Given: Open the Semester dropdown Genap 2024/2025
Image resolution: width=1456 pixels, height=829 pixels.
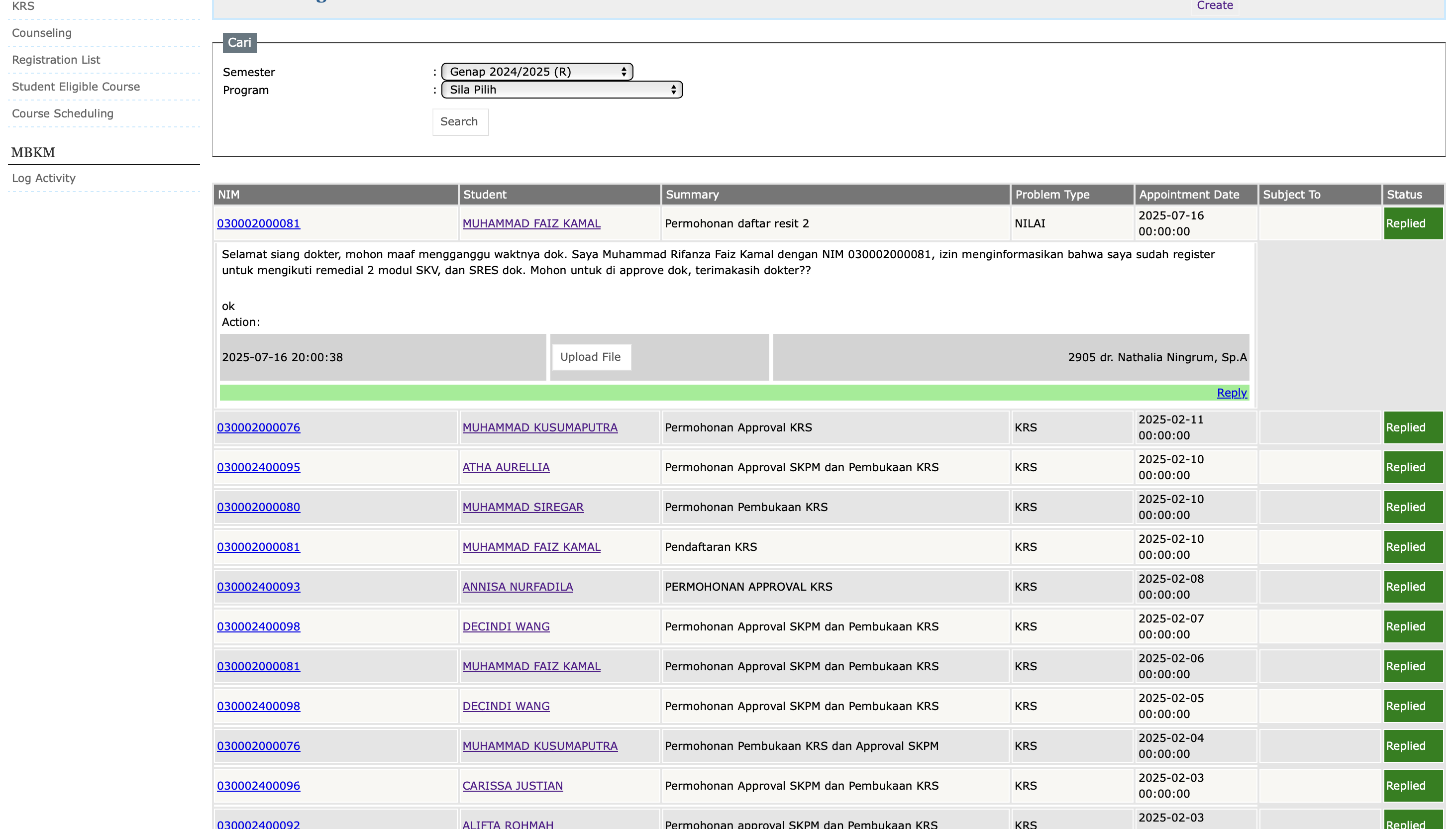Looking at the screenshot, I should pyautogui.click(x=536, y=72).
